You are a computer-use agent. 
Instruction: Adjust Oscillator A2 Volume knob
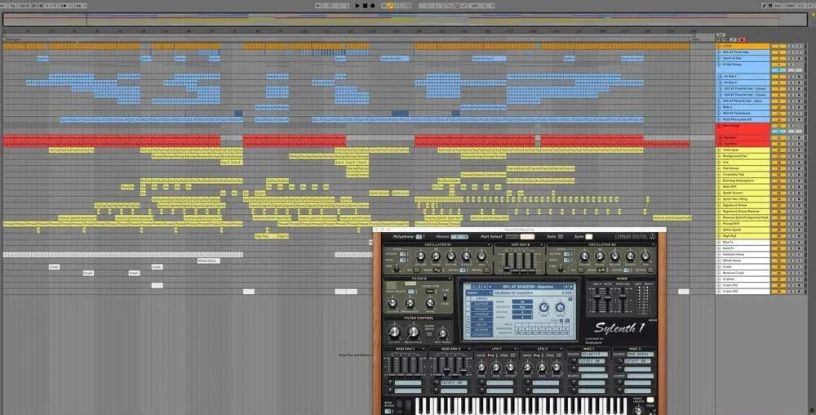pyautogui.click(x=585, y=256)
